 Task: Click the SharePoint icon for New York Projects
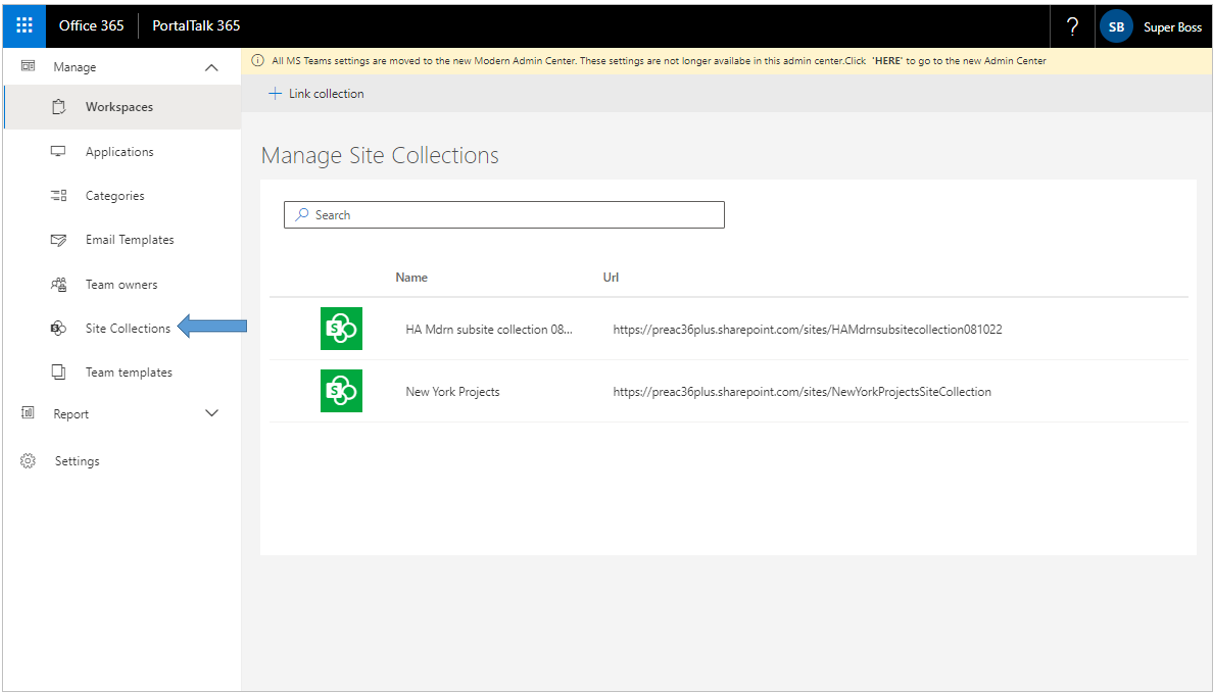(341, 391)
